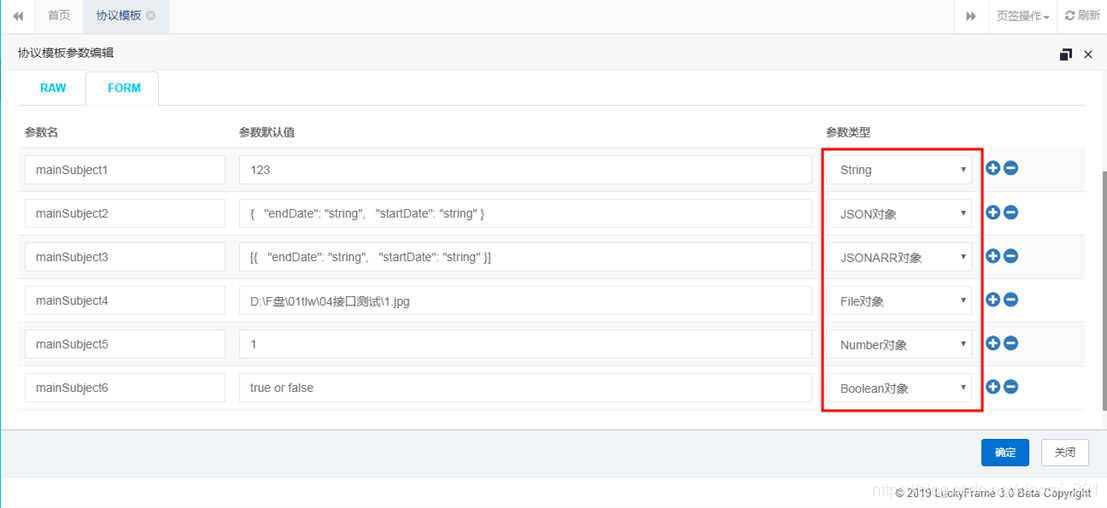The image size is (1107, 508).
Task: Click the default value field containing 123
Action: (x=525, y=169)
